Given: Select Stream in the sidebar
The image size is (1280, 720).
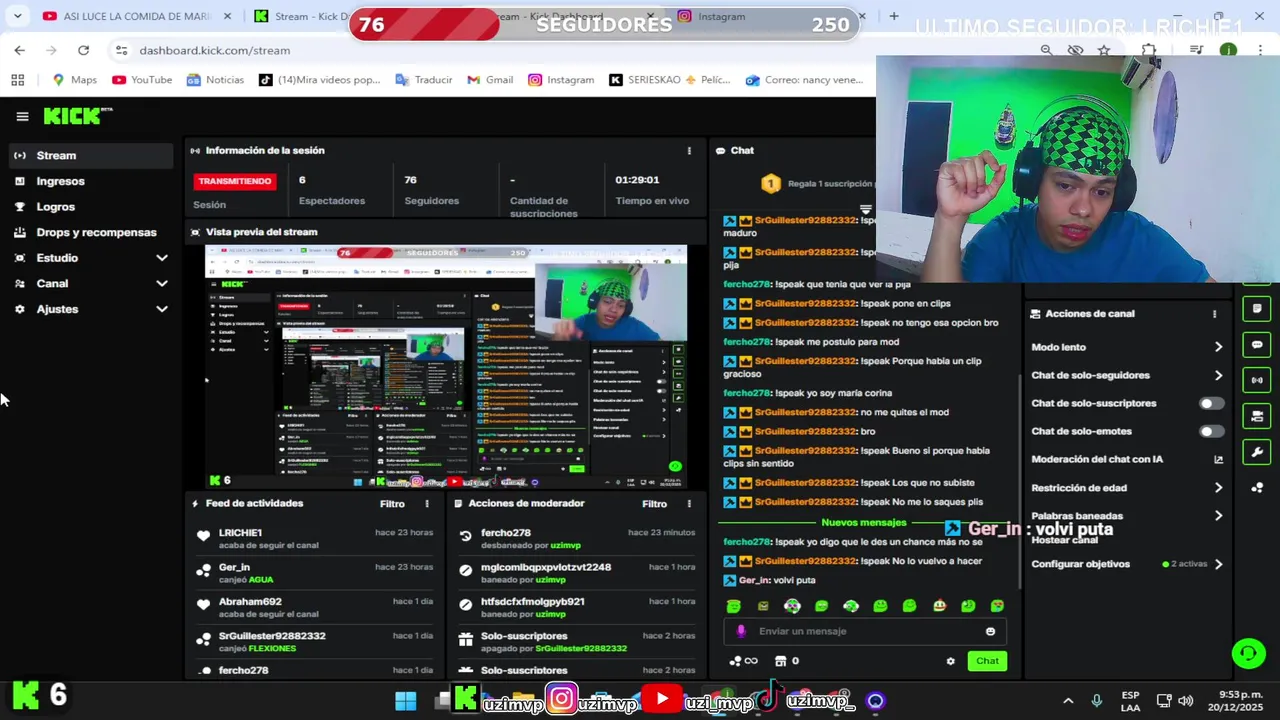Looking at the screenshot, I should (91, 156).
